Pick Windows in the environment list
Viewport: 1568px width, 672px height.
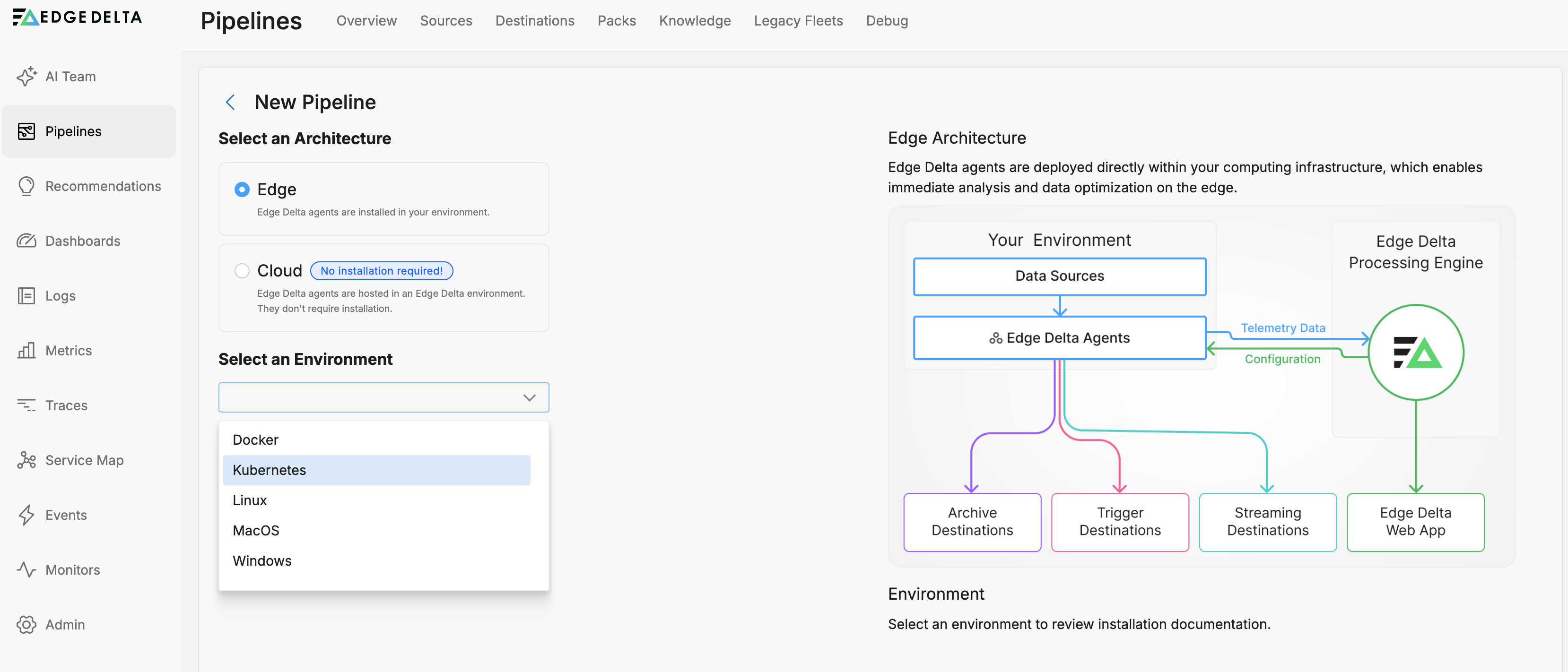262,561
